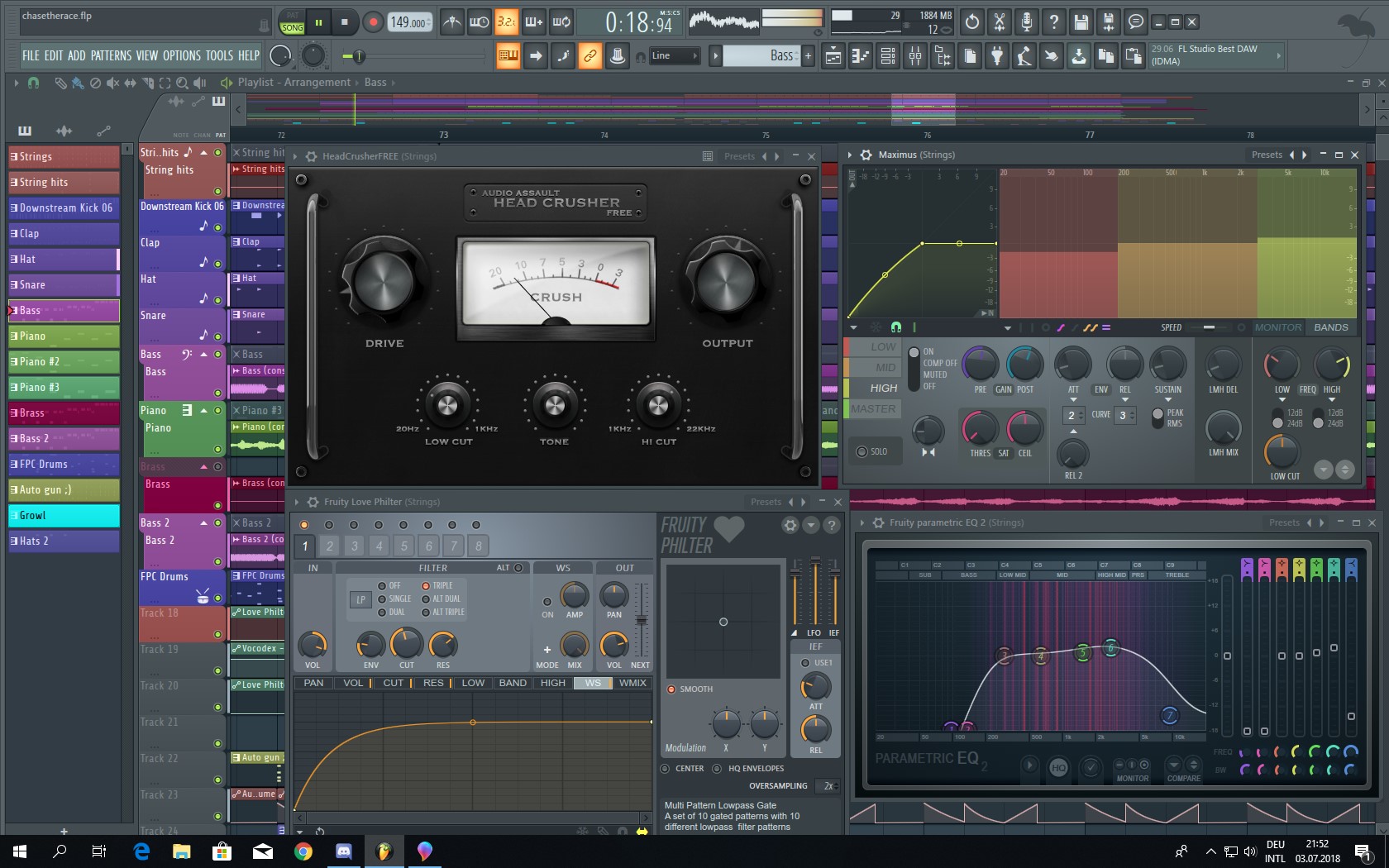This screenshot has width=1389, height=868.
Task: Select the BAND tab in Love Philter
Action: click(x=513, y=683)
